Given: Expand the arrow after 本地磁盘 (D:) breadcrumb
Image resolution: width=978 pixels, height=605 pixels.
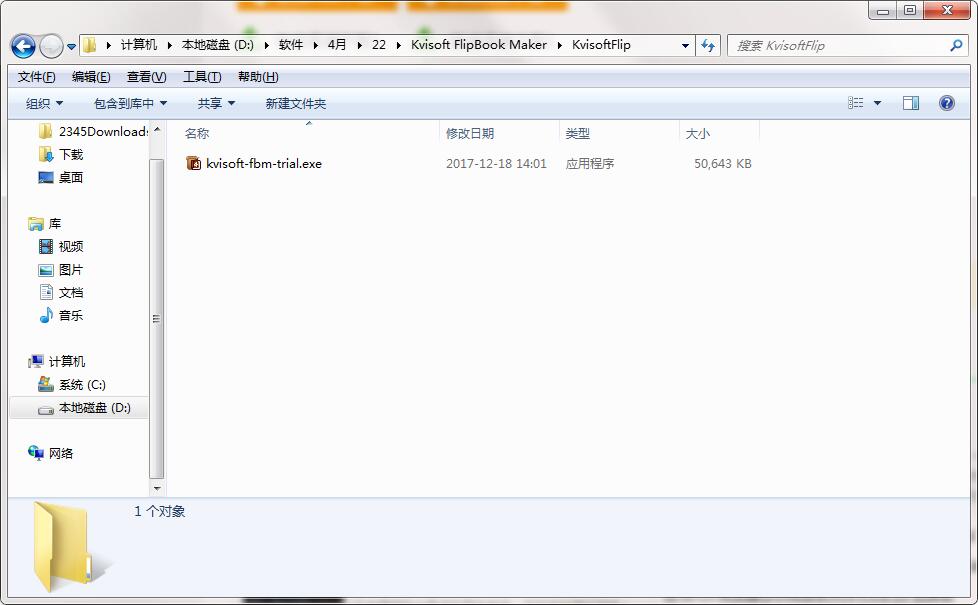Looking at the screenshot, I should [x=266, y=46].
